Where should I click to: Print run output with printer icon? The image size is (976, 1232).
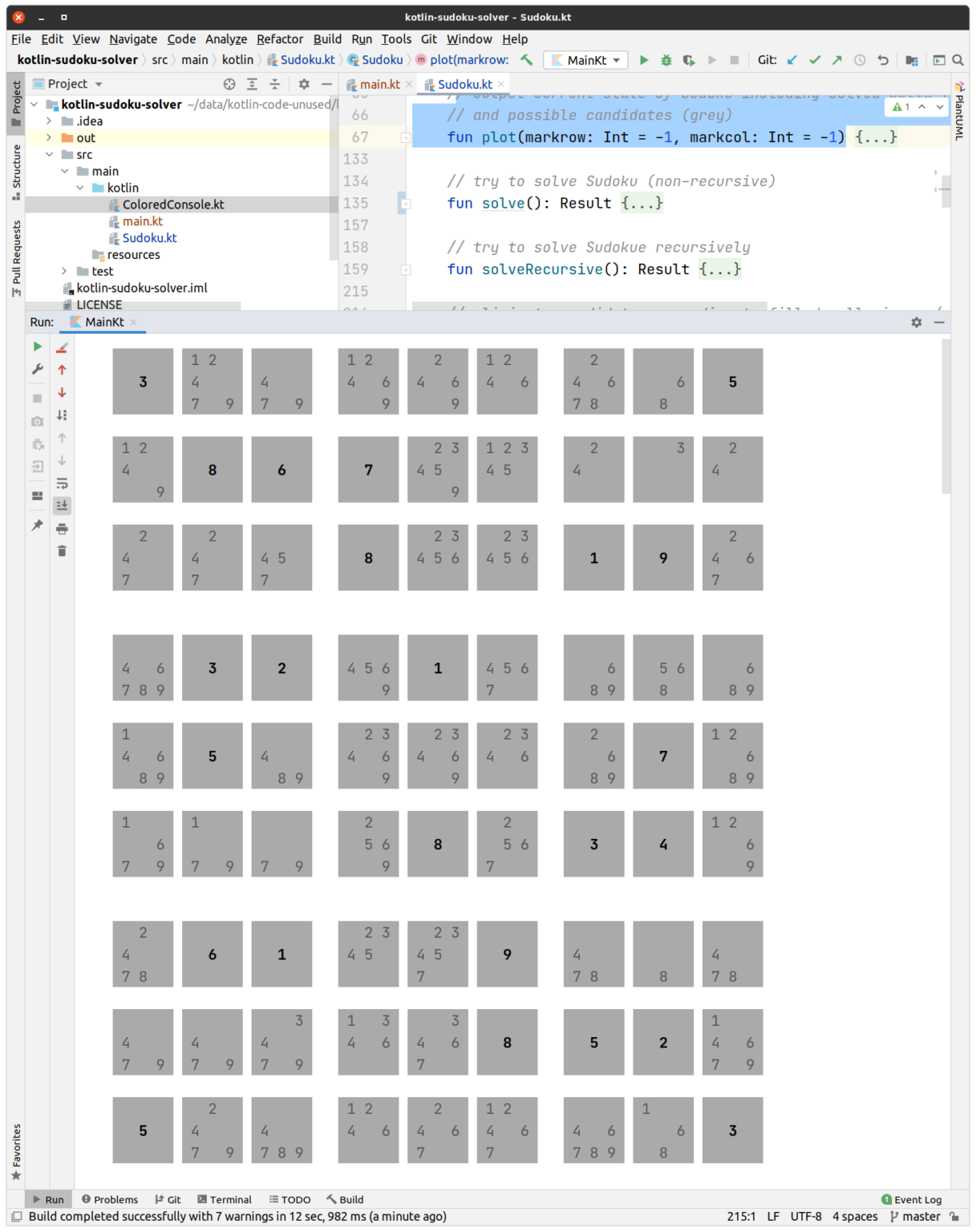[62, 529]
